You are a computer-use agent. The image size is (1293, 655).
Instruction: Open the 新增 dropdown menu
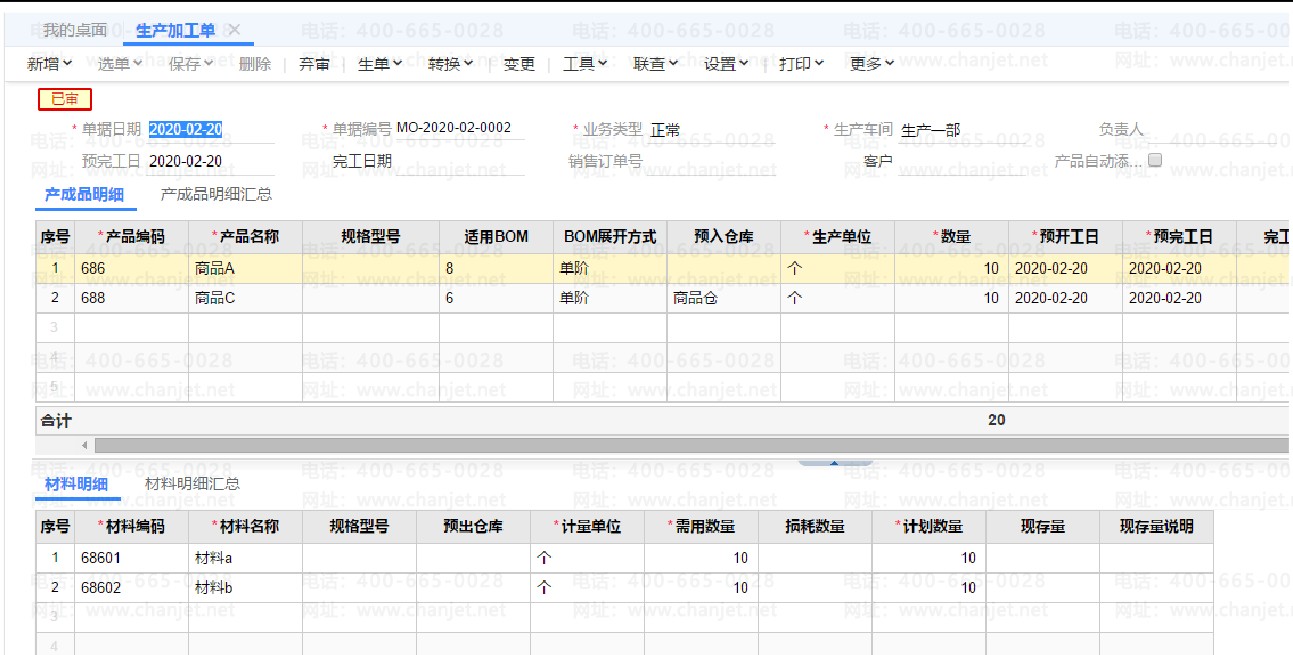(49, 64)
